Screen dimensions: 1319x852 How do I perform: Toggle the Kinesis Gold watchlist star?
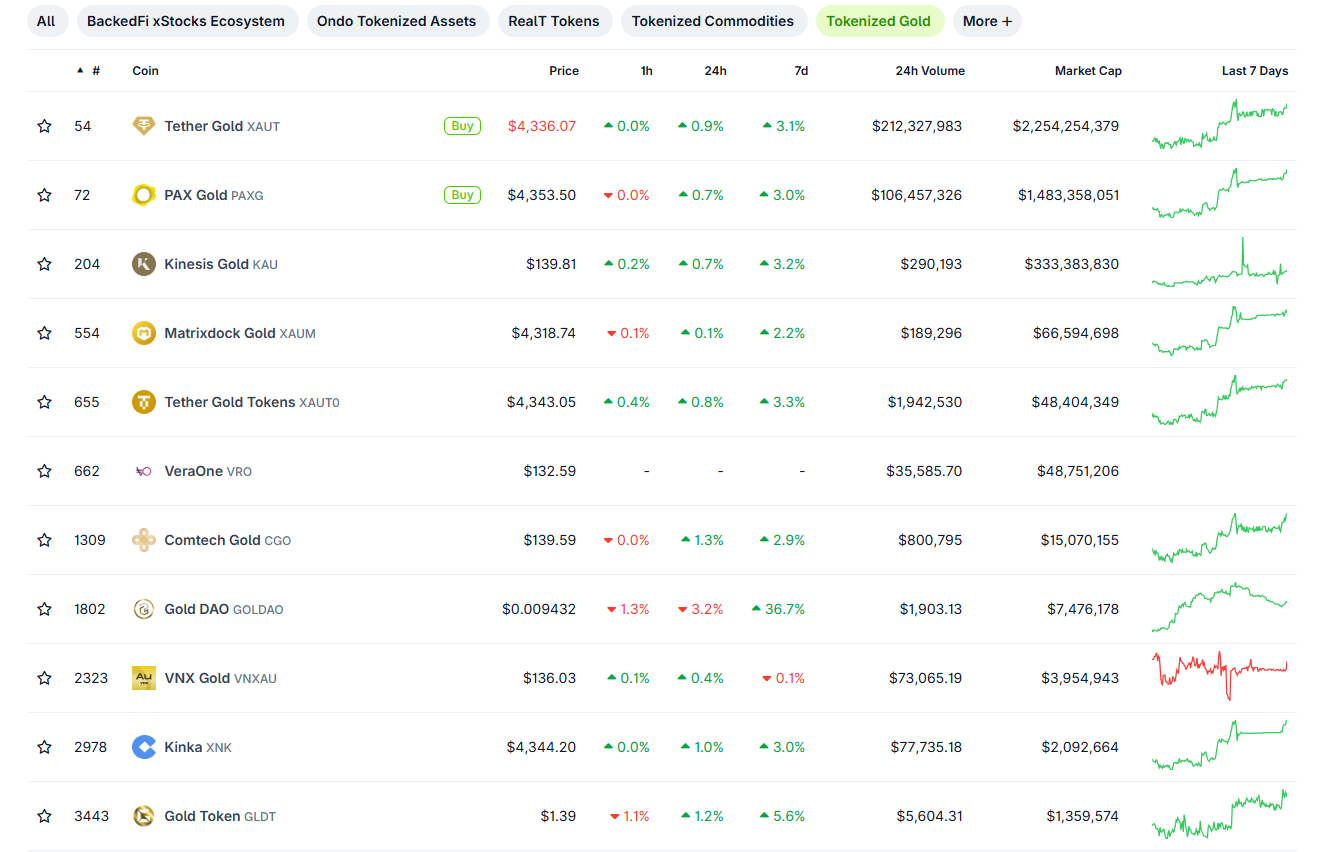click(x=44, y=264)
